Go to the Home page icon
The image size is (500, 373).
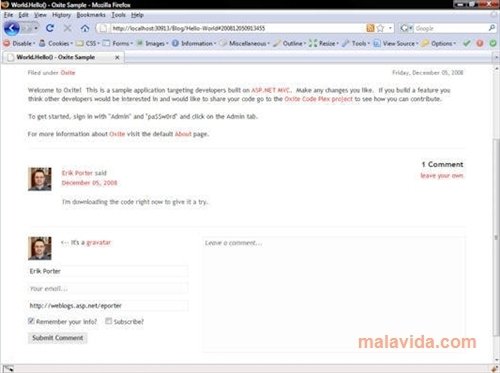tap(85, 28)
